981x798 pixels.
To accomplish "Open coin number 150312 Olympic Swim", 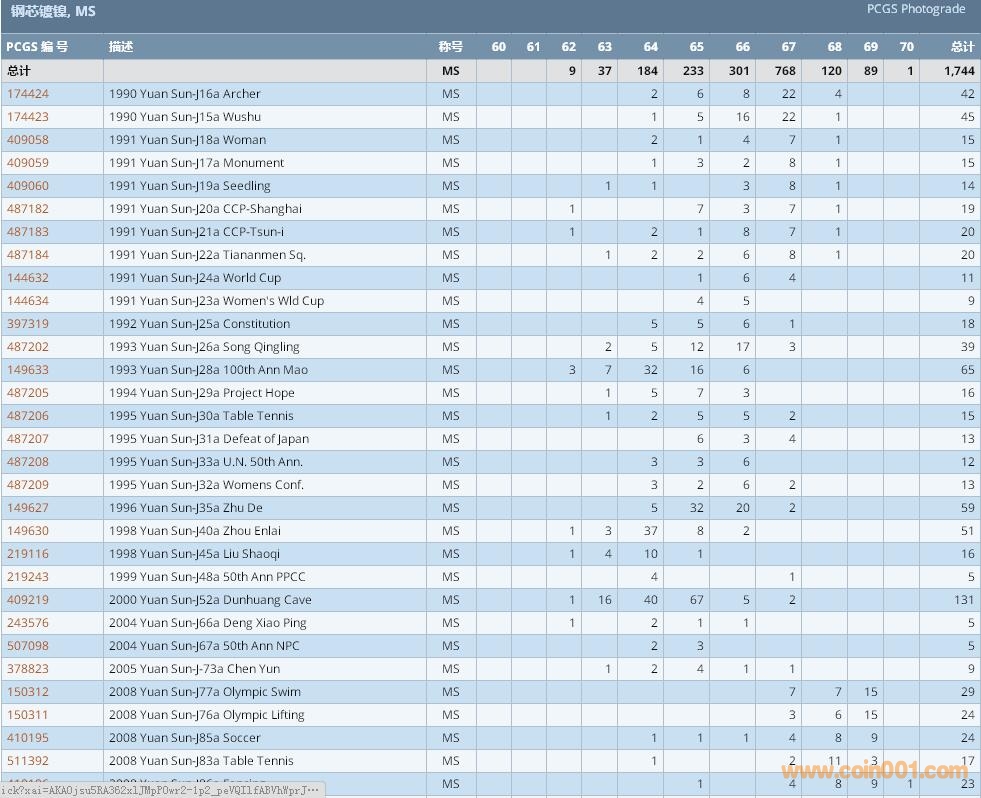I will [x=28, y=692].
